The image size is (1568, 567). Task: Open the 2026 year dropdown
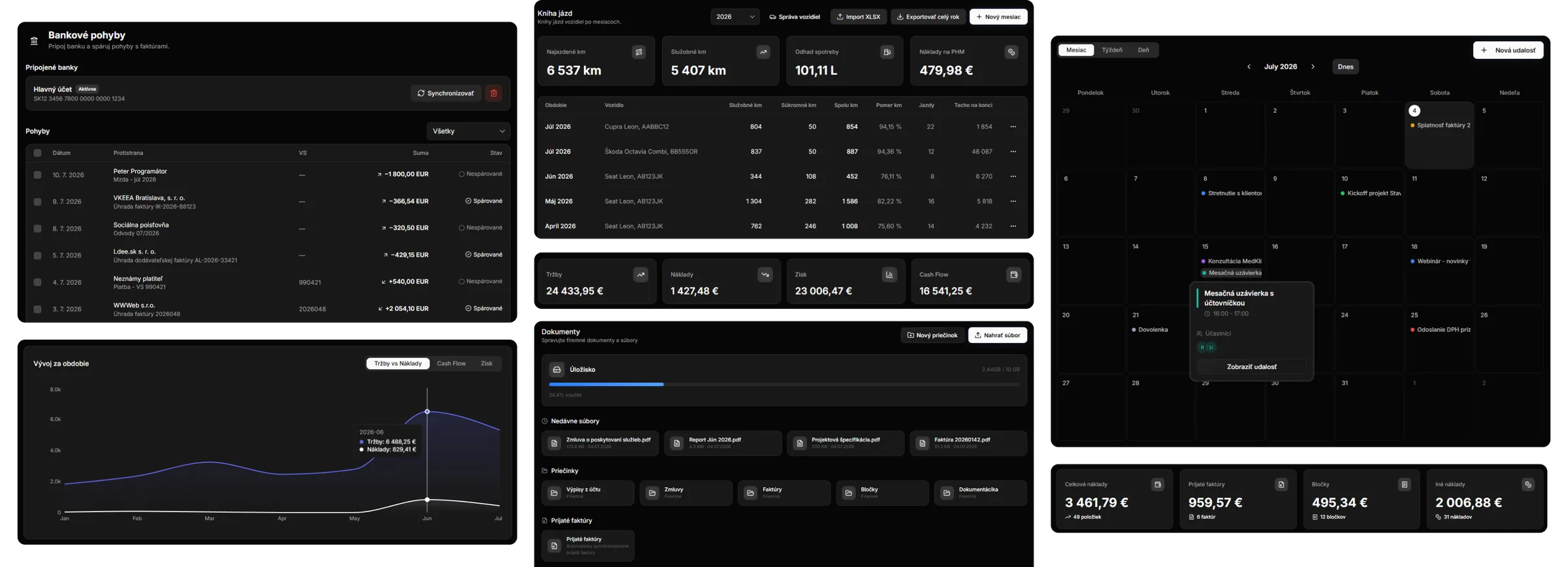[735, 17]
